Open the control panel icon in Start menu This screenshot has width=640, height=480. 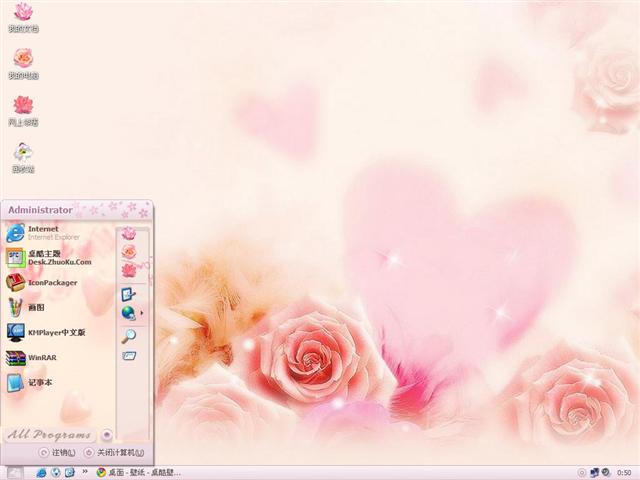128,294
